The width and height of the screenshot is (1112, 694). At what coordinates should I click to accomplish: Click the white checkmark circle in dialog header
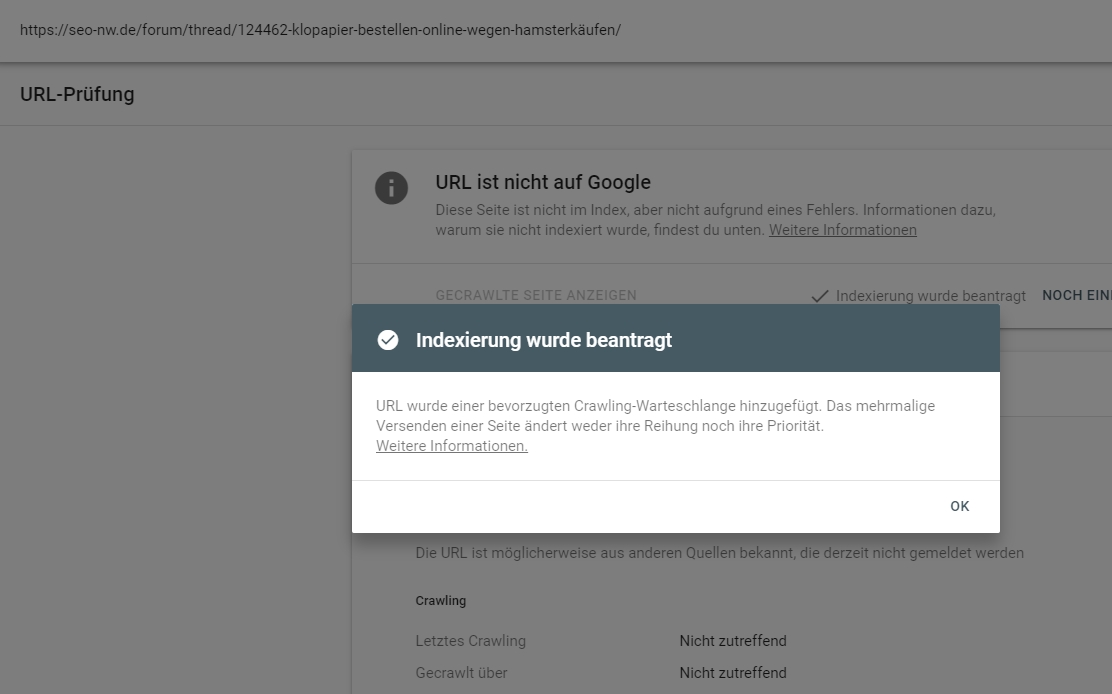tap(388, 340)
